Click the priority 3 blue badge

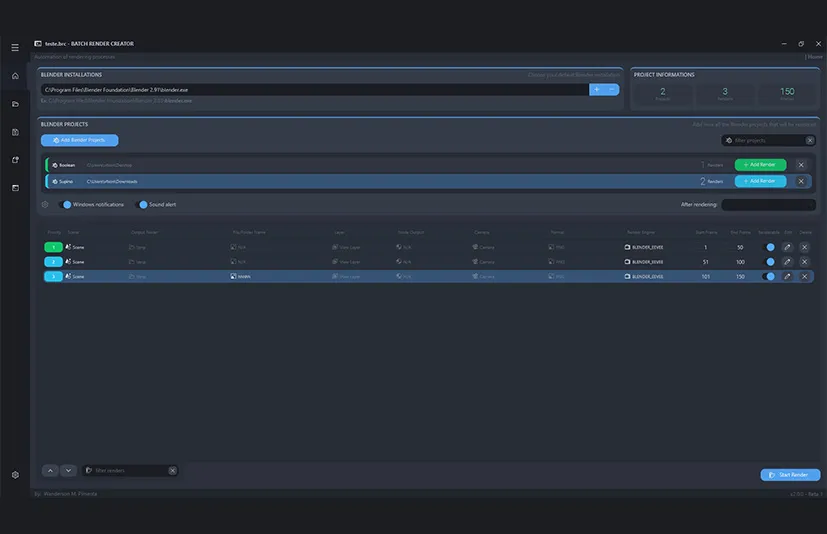(53, 276)
